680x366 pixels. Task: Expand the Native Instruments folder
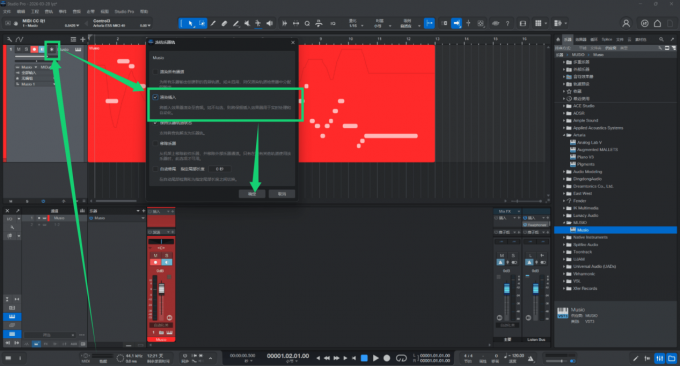point(564,237)
